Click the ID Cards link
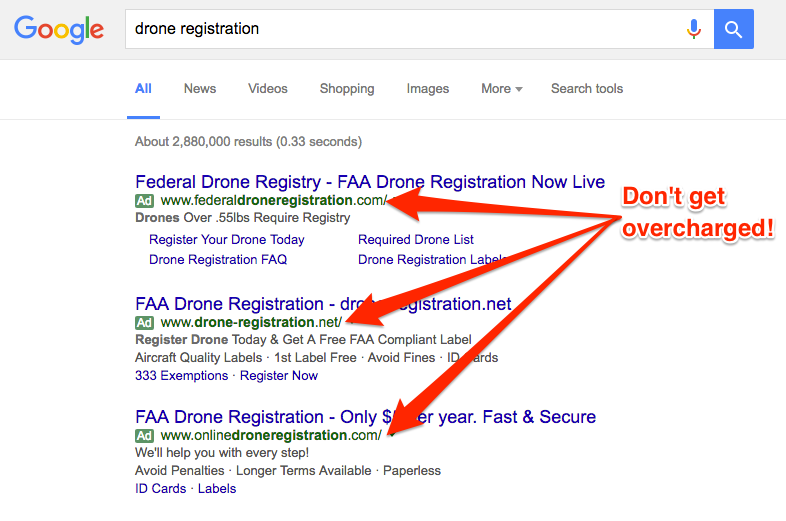This screenshot has width=786, height=521. click(160, 488)
